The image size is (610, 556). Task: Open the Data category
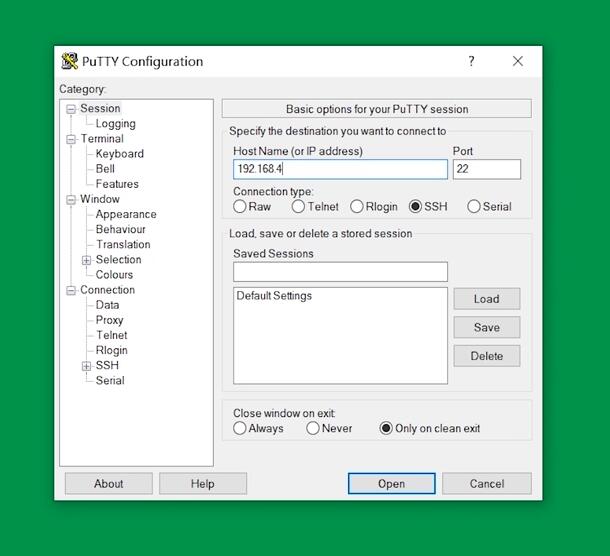tap(107, 305)
